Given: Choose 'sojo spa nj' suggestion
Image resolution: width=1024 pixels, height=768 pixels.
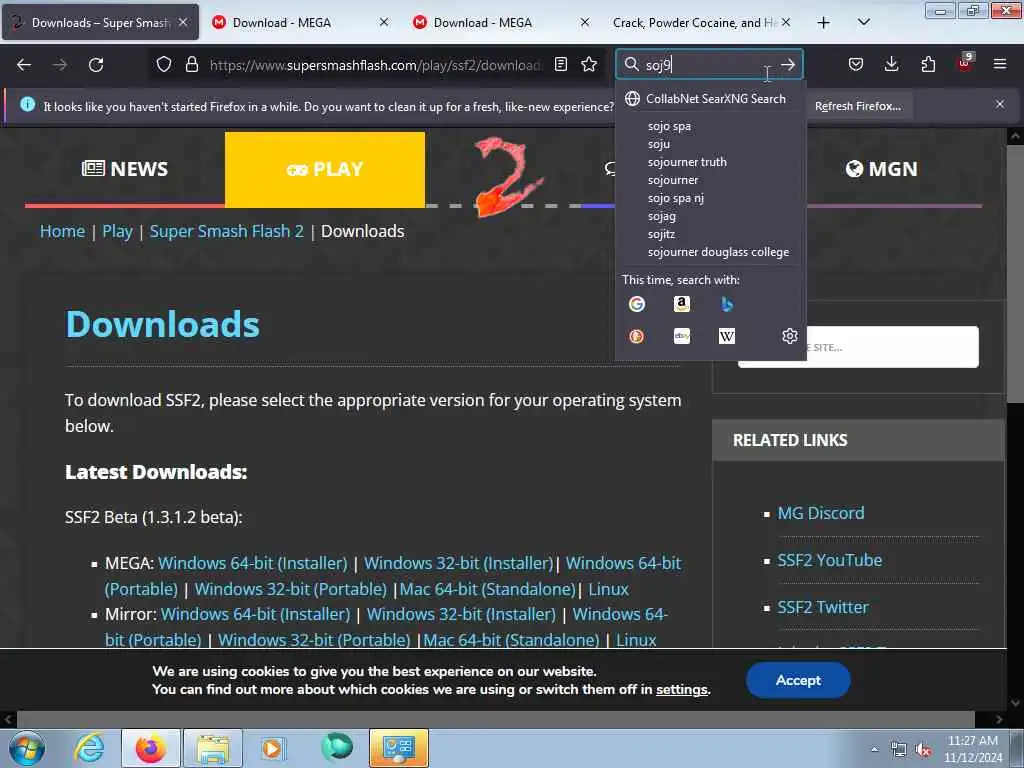Looking at the screenshot, I should click(711, 198).
